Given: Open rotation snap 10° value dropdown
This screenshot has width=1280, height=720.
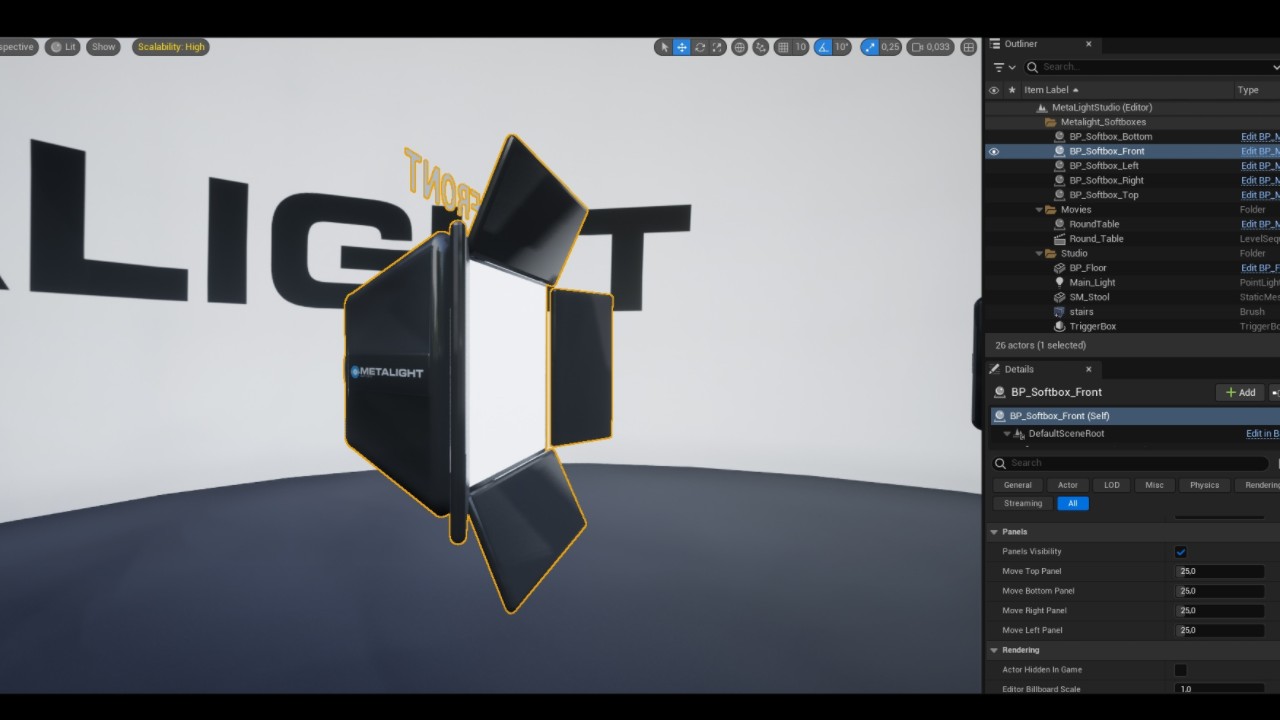Looking at the screenshot, I should [x=841, y=47].
